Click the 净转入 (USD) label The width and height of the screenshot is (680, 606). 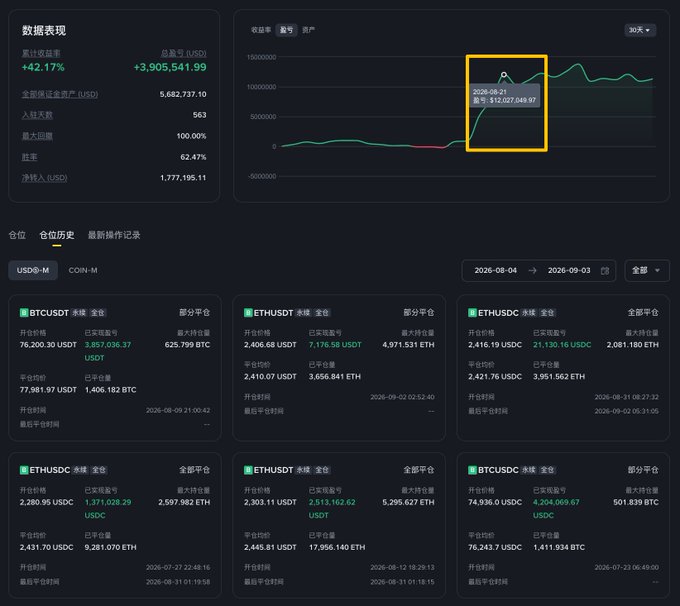tap(44, 178)
